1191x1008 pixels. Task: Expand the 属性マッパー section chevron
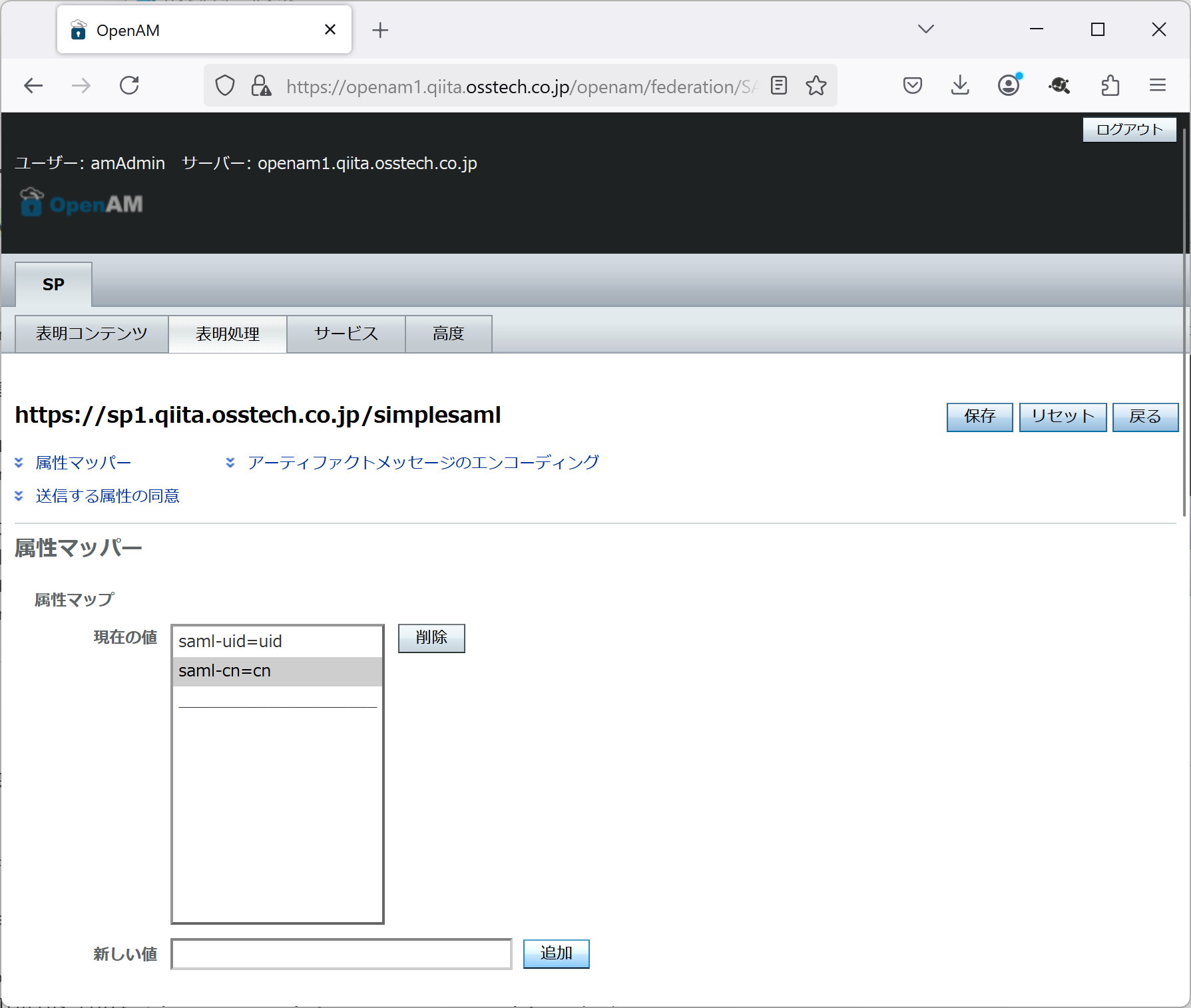coord(19,462)
